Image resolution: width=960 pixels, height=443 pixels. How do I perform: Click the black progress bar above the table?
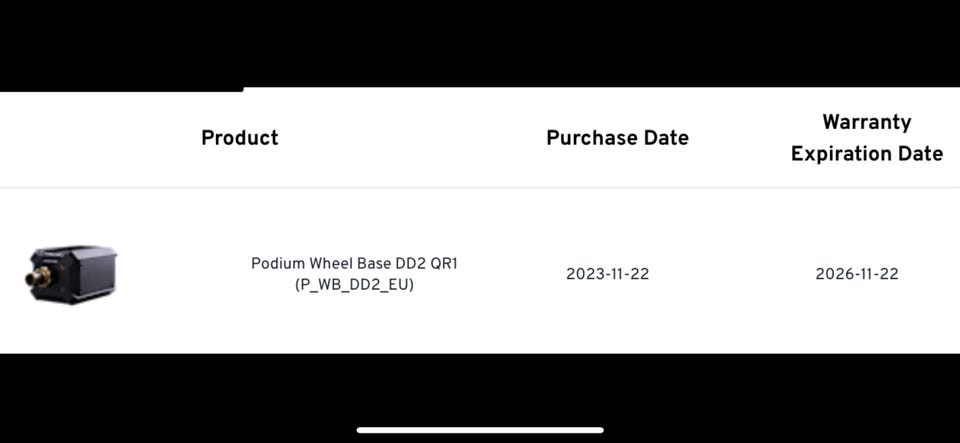tap(121, 89)
